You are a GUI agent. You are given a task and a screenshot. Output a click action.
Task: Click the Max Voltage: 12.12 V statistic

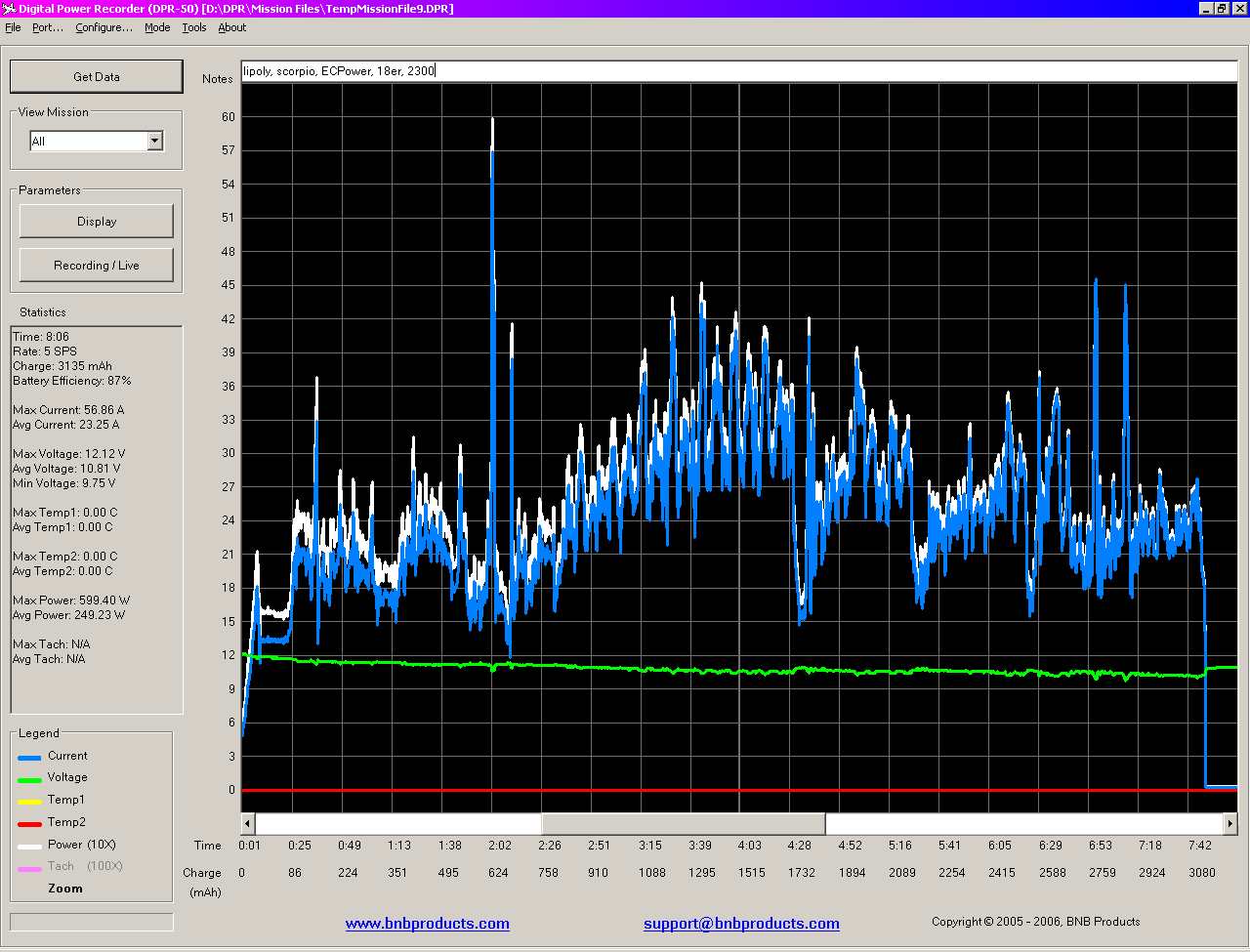tap(68, 453)
